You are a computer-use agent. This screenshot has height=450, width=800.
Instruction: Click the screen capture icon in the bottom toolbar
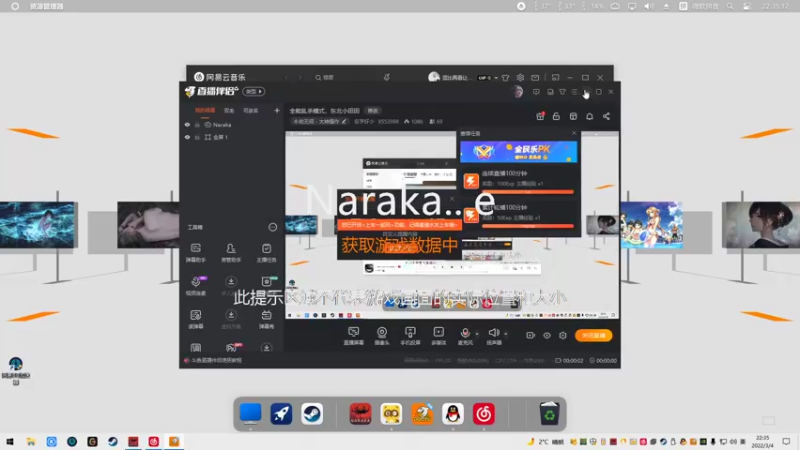353,336
